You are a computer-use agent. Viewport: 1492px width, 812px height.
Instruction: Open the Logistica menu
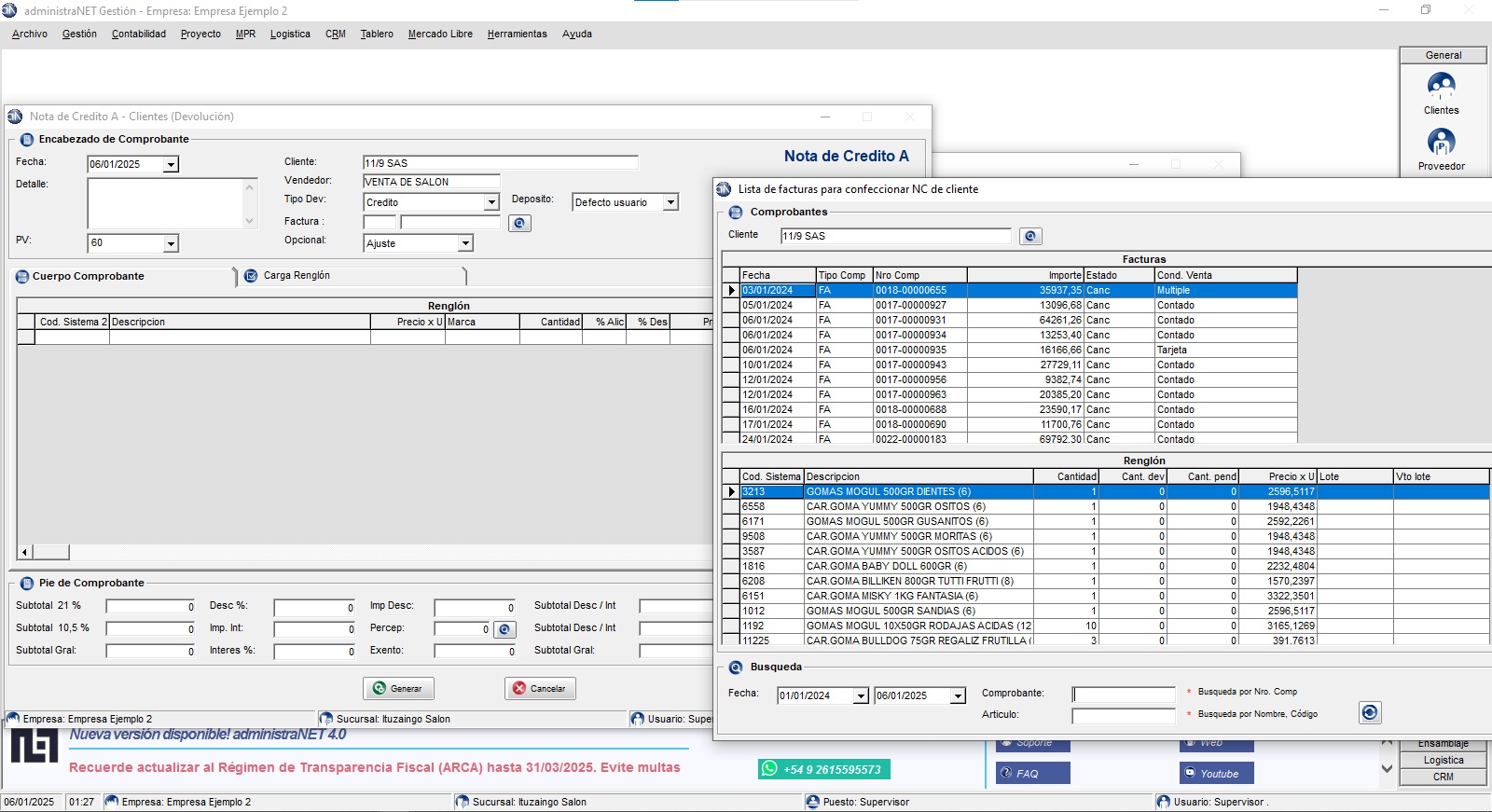coord(290,34)
